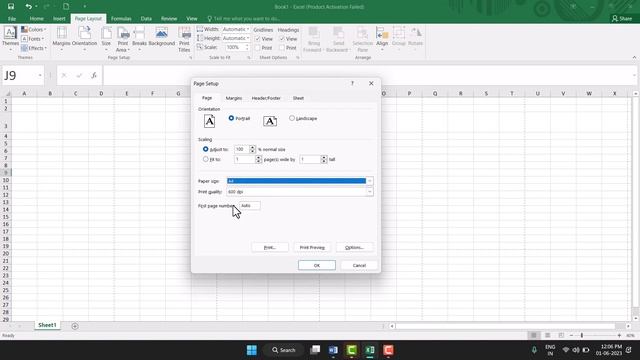Image resolution: width=640 pixels, height=360 pixels.
Task: Click the zoom slider handle in status bar
Action: [x=582, y=335]
